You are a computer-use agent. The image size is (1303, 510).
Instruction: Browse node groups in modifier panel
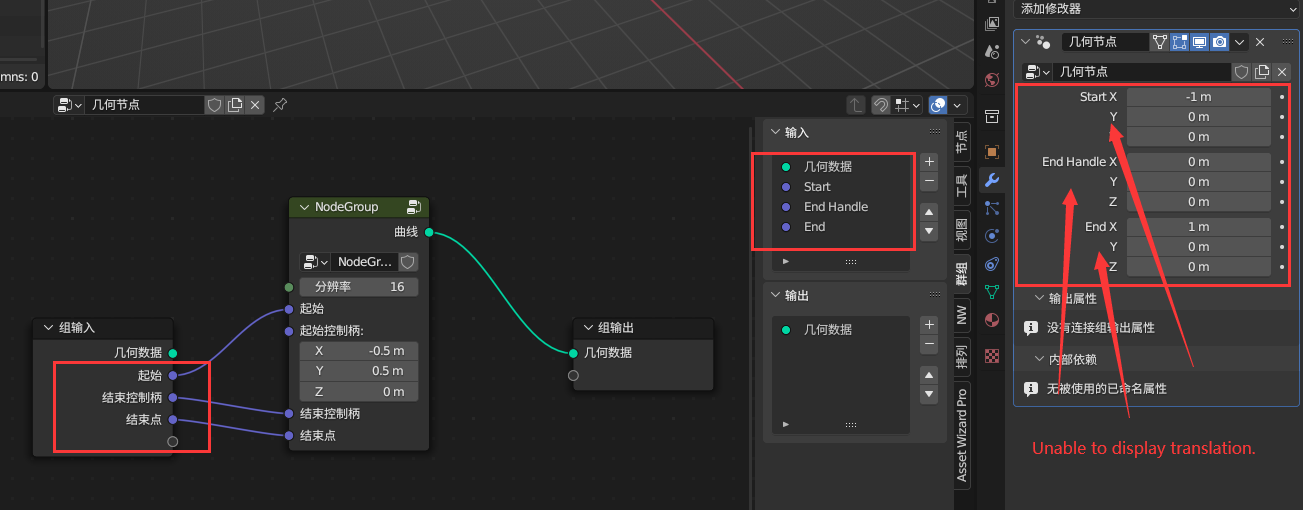tap(1038, 72)
